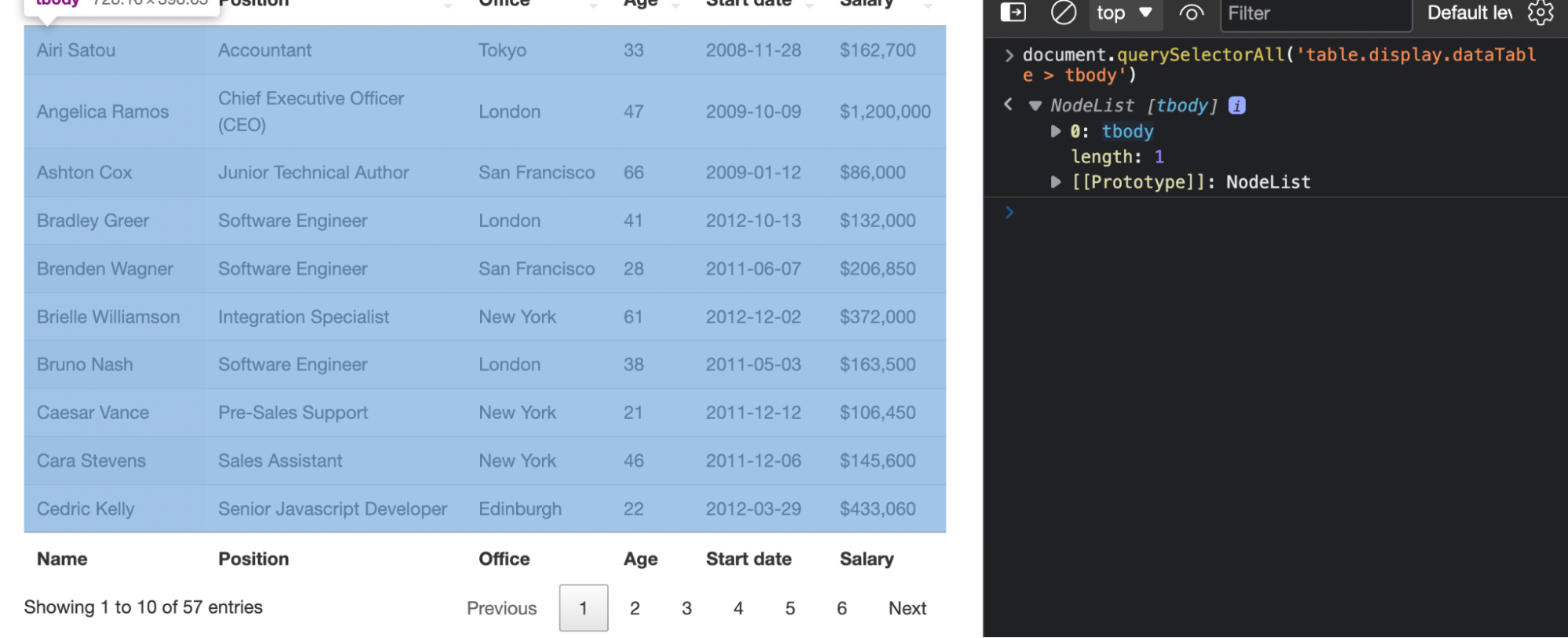Click the Edinburgh office cell
Image resolution: width=1568 pixels, height=638 pixels.
pos(539,509)
